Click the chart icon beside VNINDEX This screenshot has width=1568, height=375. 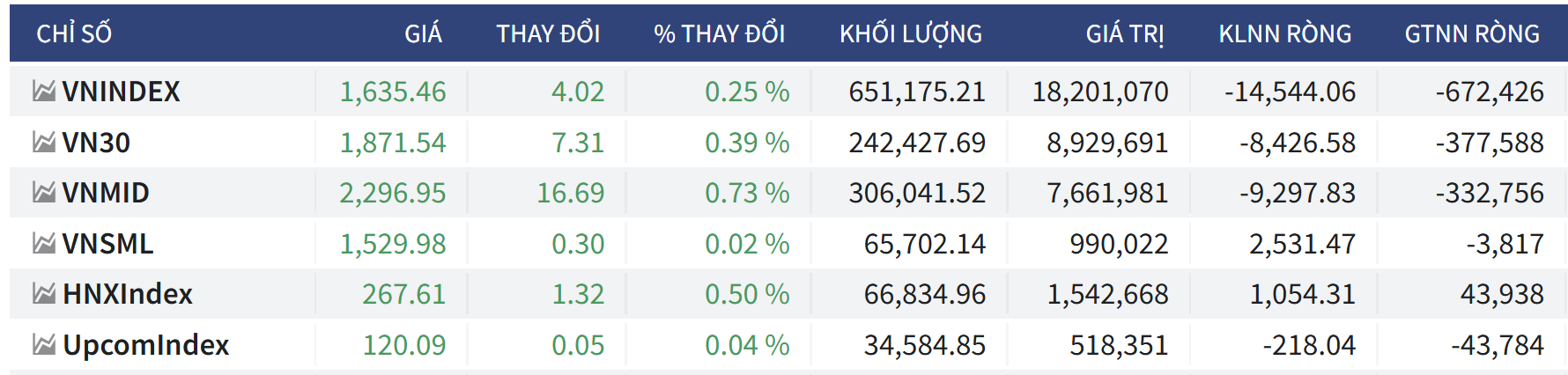44,91
